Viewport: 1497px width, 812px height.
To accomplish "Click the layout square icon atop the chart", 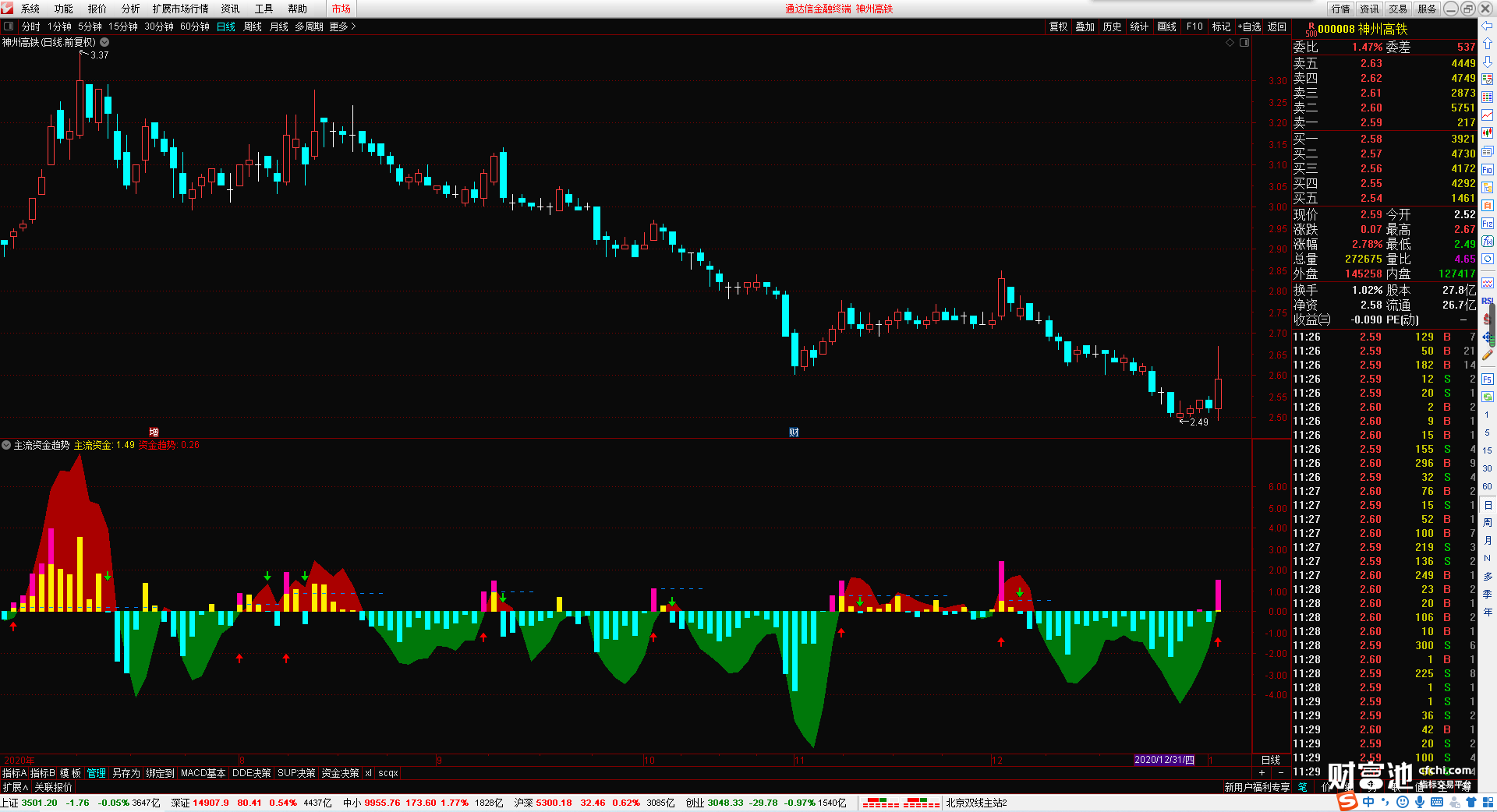I will 1244,43.
